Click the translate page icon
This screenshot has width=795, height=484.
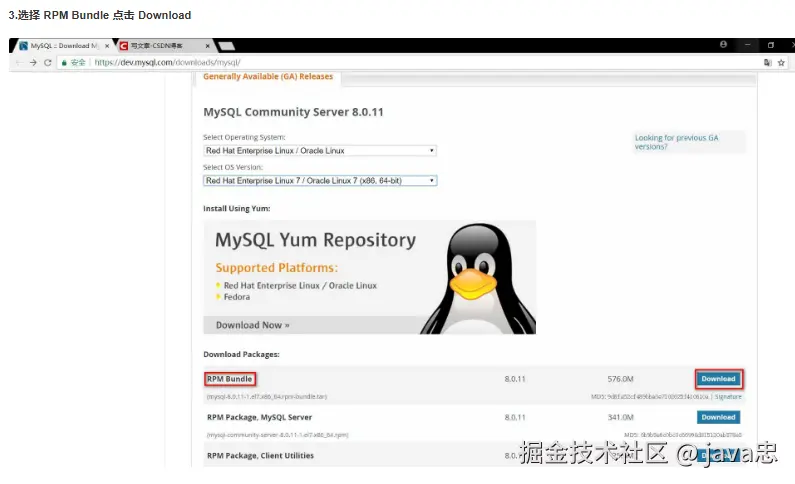tap(767, 62)
